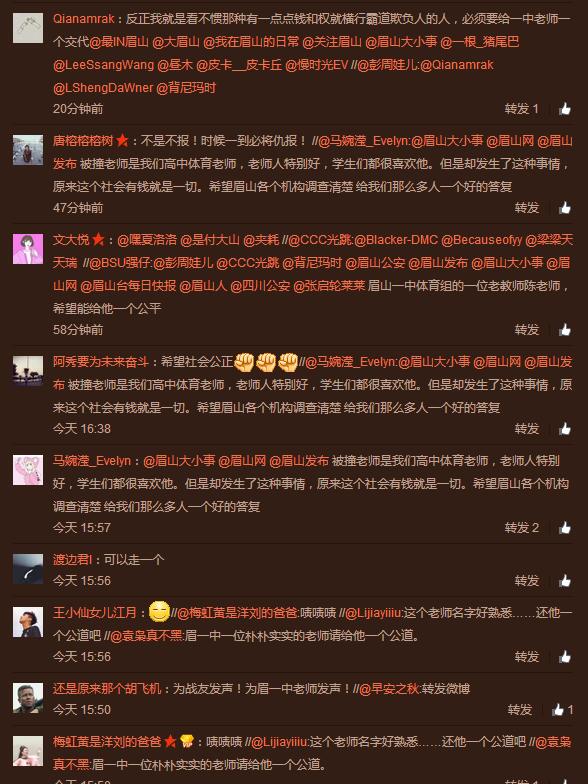The image size is (588, 784).
Task: Like the comment by 马婉滢_Evelyn
Action: coord(565,528)
